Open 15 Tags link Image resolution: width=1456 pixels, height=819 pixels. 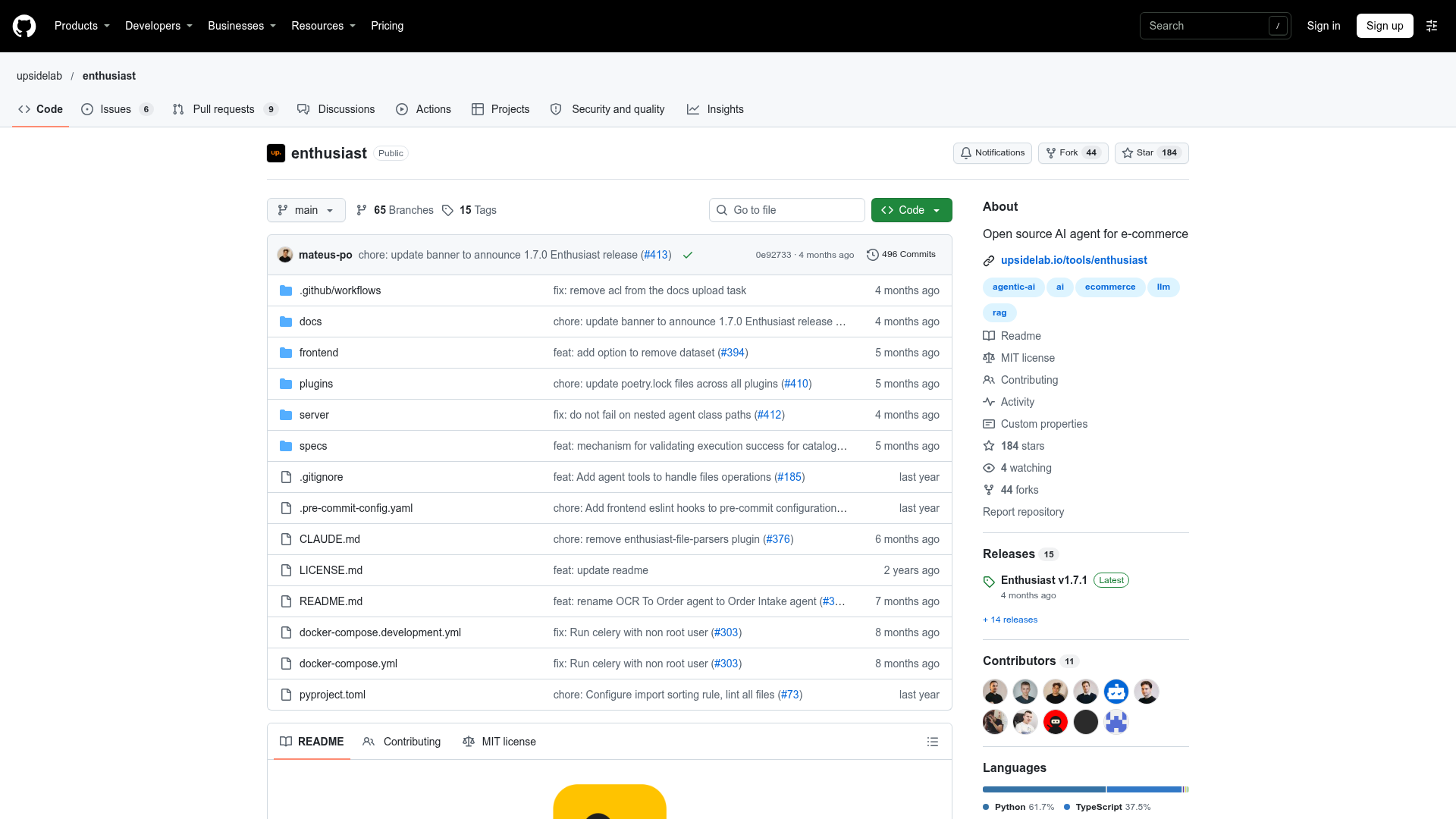tap(469, 210)
